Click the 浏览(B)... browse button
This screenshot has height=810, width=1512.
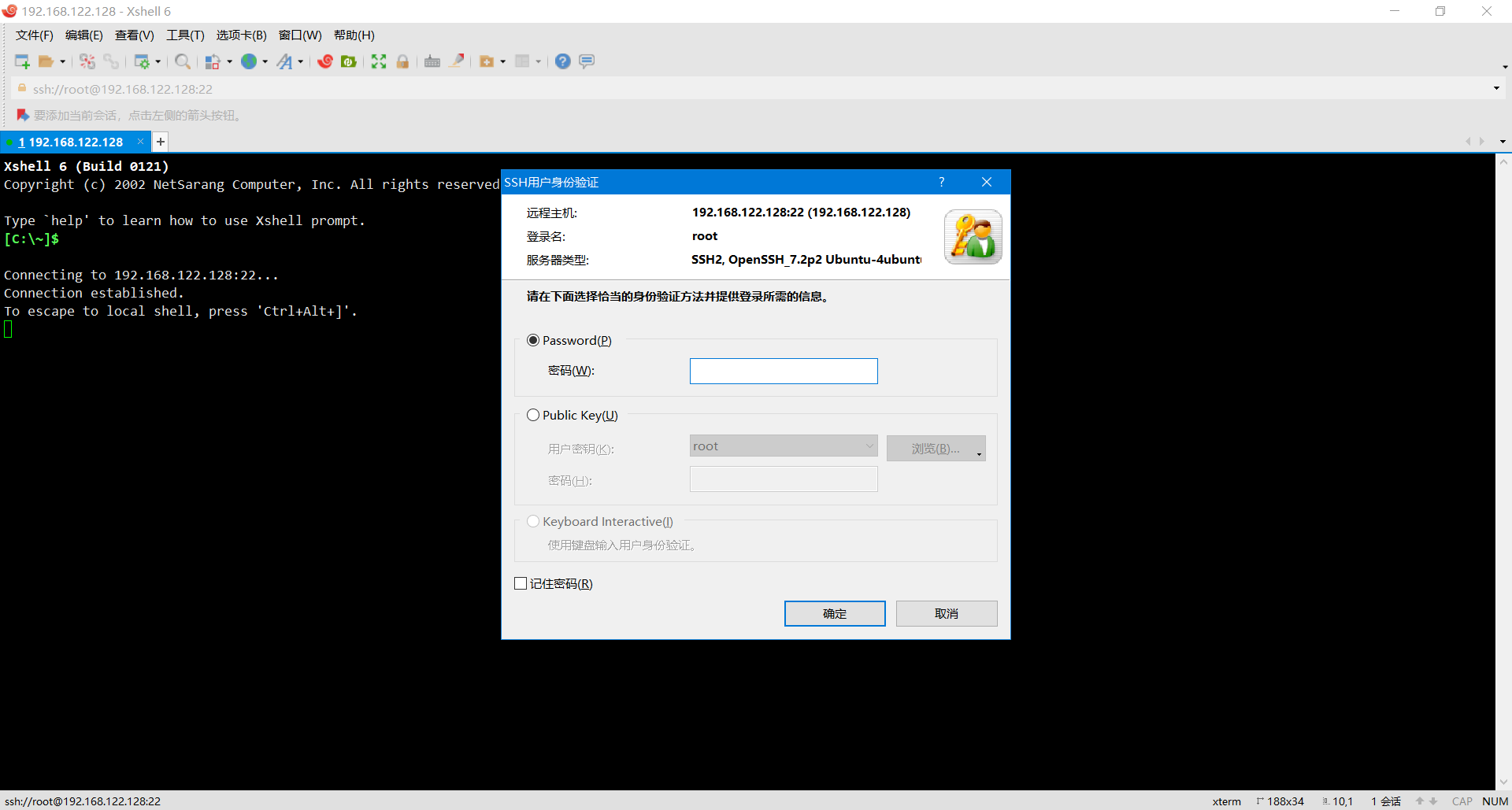936,449
